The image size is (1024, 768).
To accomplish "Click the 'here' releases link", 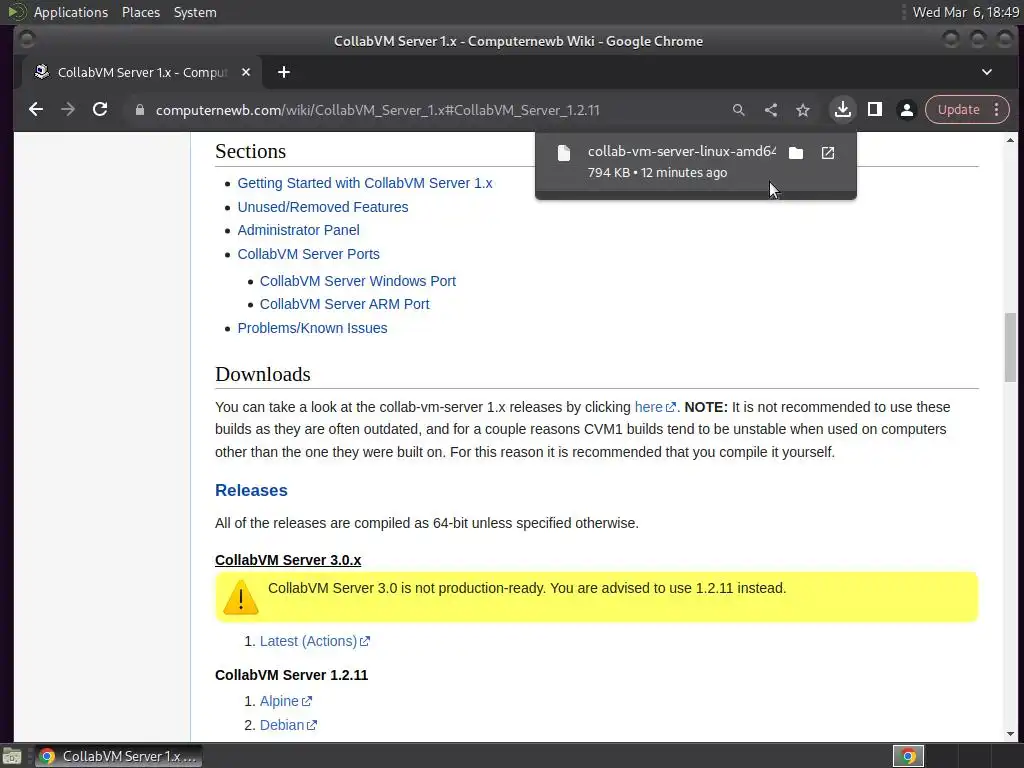I will point(654,407).
